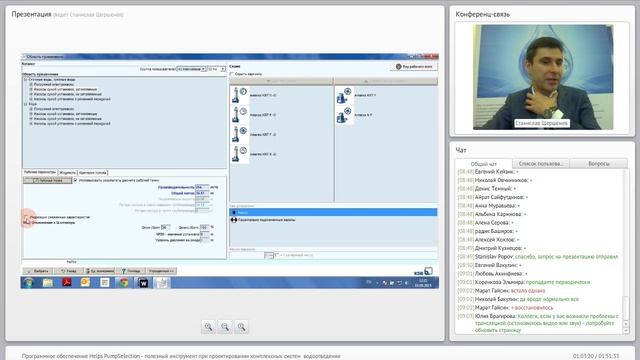The width and height of the screenshot is (640, 360).
Task: Click the 'Помощь' button
Action: pos(131,271)
